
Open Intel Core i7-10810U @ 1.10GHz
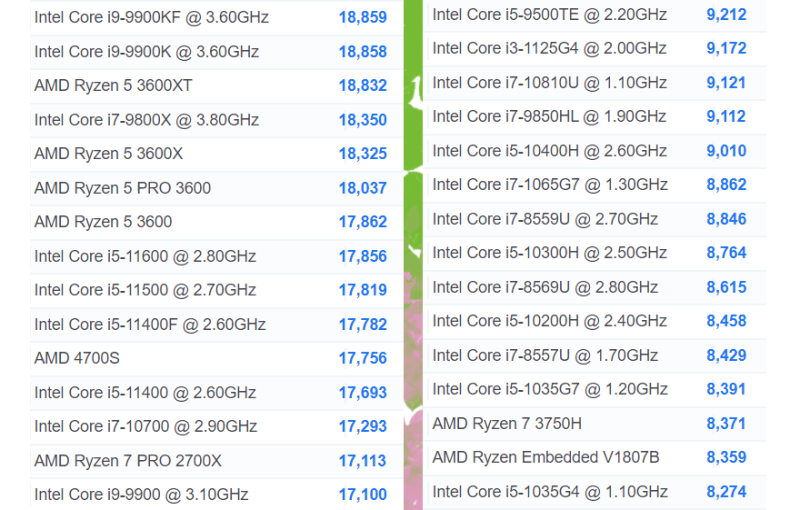click(x=549, y=83)
